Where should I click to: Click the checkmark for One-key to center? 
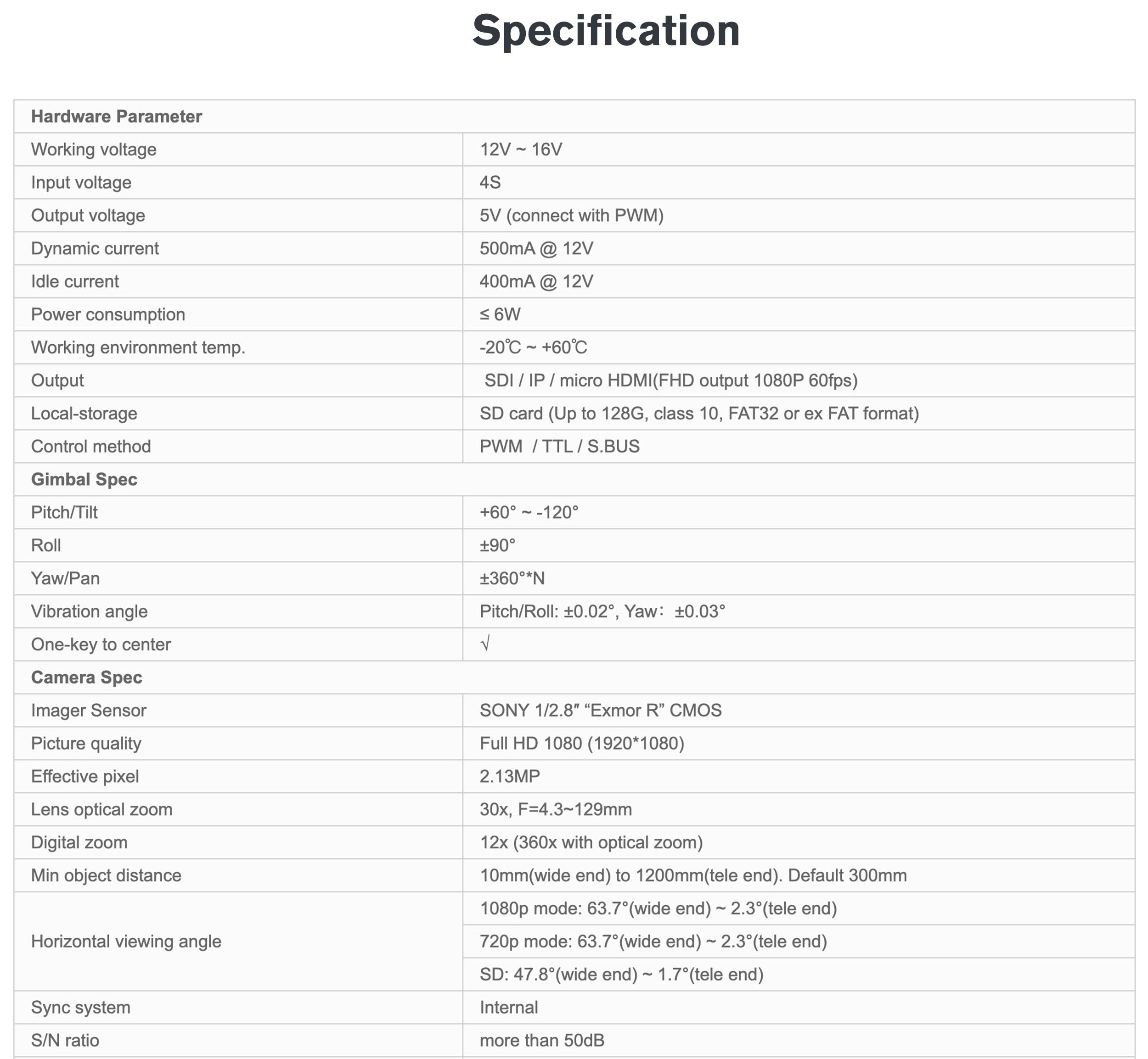pos(485,644)
